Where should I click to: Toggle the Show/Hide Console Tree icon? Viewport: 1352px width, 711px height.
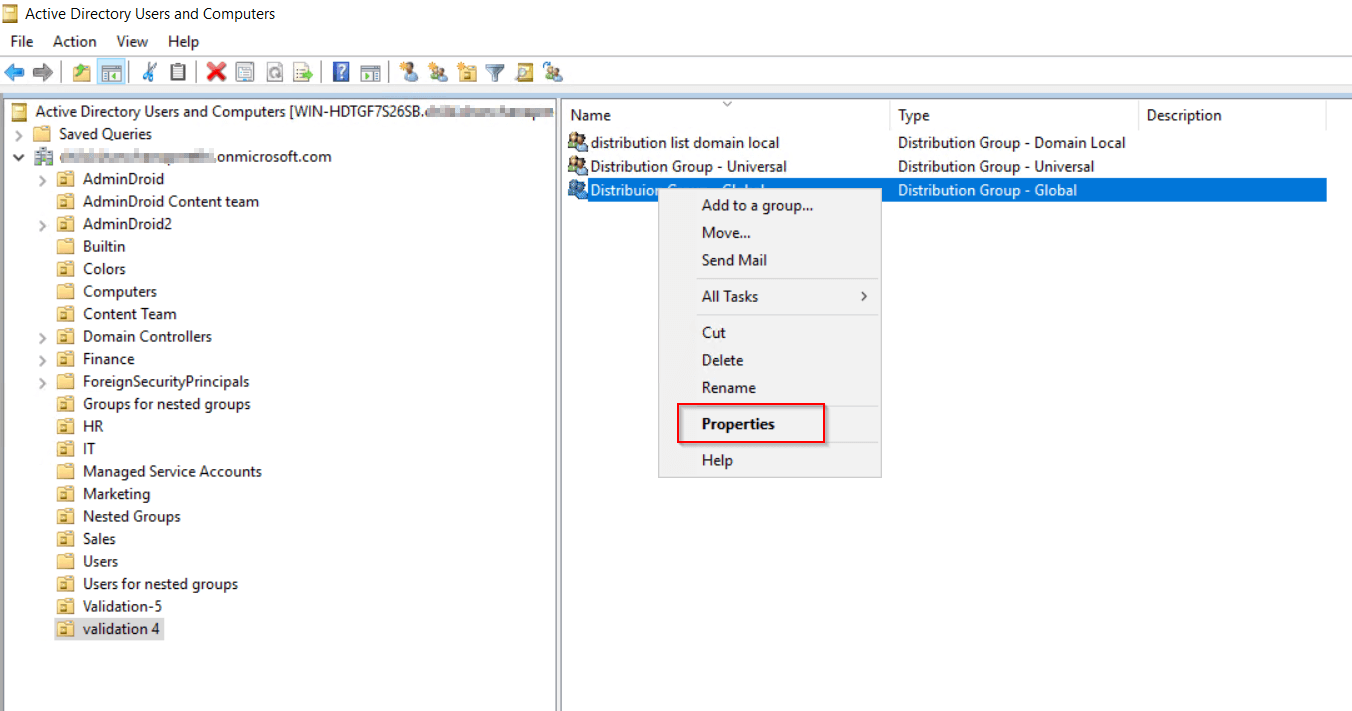click(x=112, y=72)
